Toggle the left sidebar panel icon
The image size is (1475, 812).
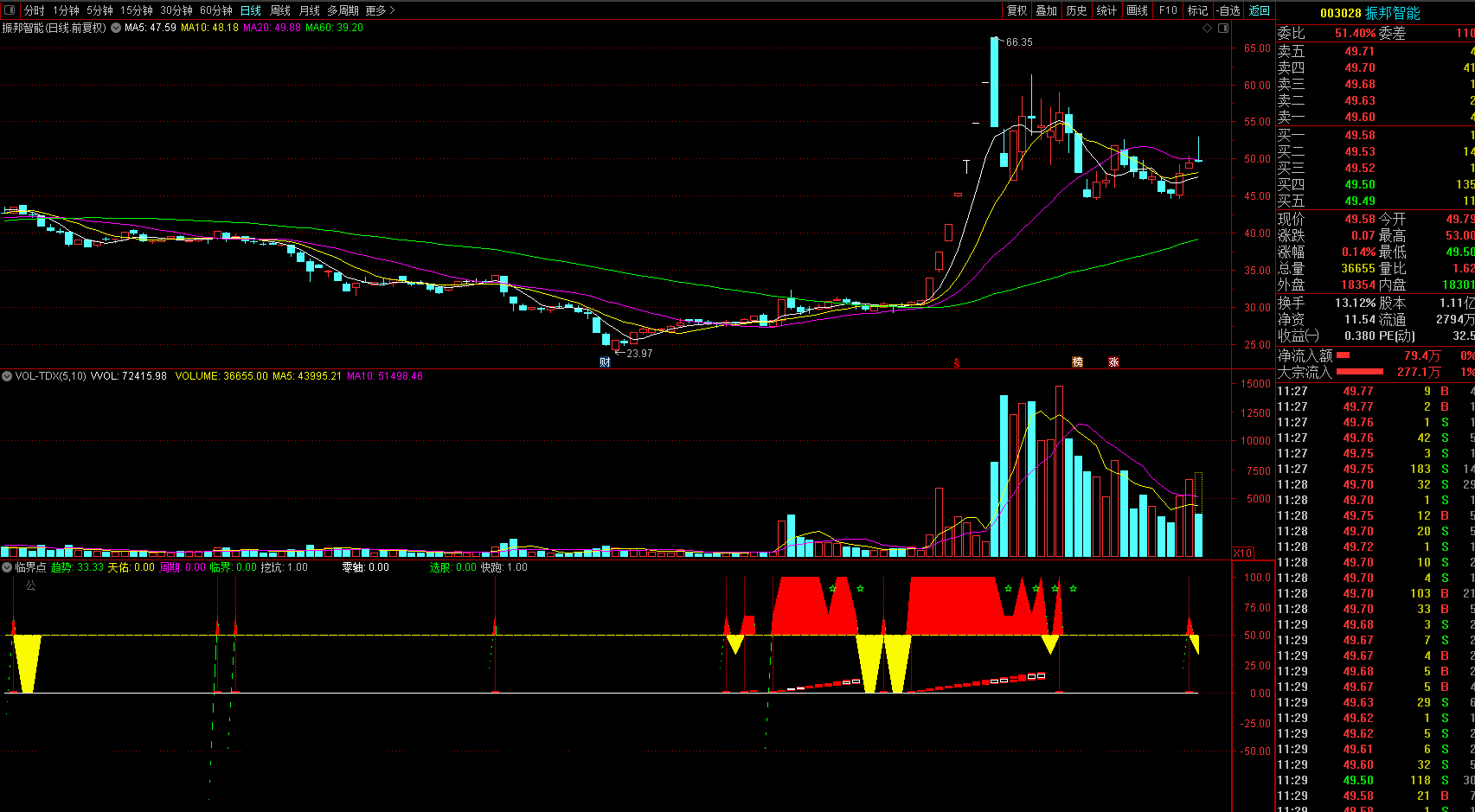(x=10, y=10)
